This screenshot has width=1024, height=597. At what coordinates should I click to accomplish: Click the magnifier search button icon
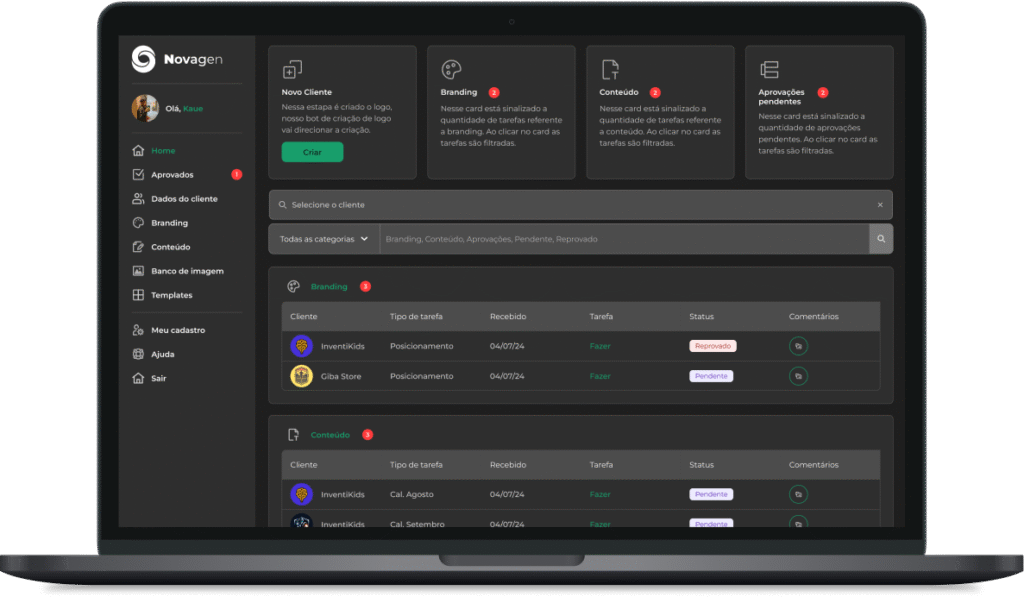point(881,239)
